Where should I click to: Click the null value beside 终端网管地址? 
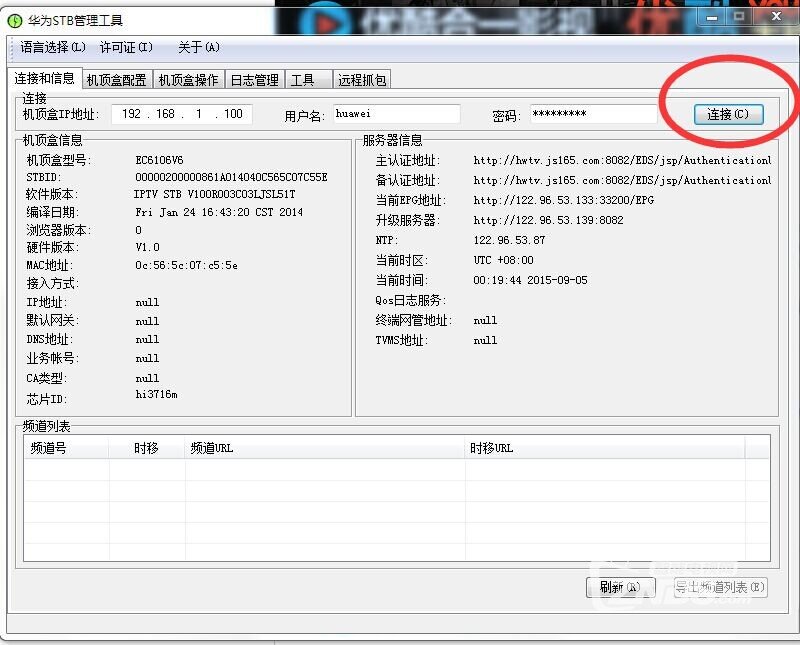coord(485,320)
